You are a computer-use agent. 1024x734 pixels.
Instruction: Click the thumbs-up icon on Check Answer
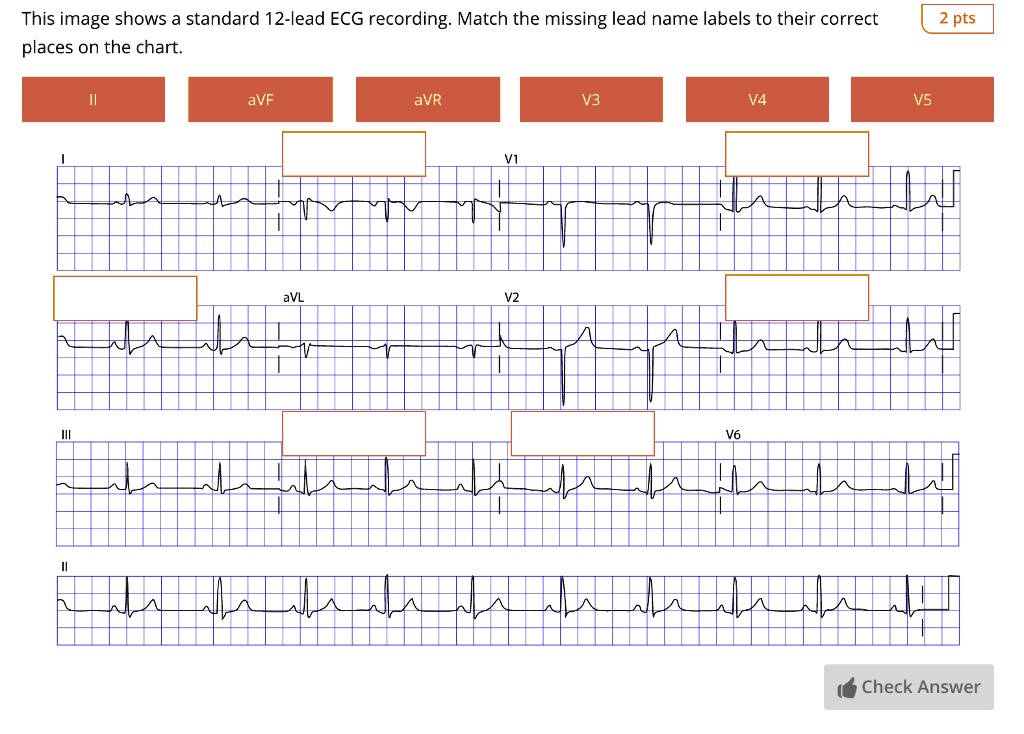pyautogui.click(x=845, y=687)
